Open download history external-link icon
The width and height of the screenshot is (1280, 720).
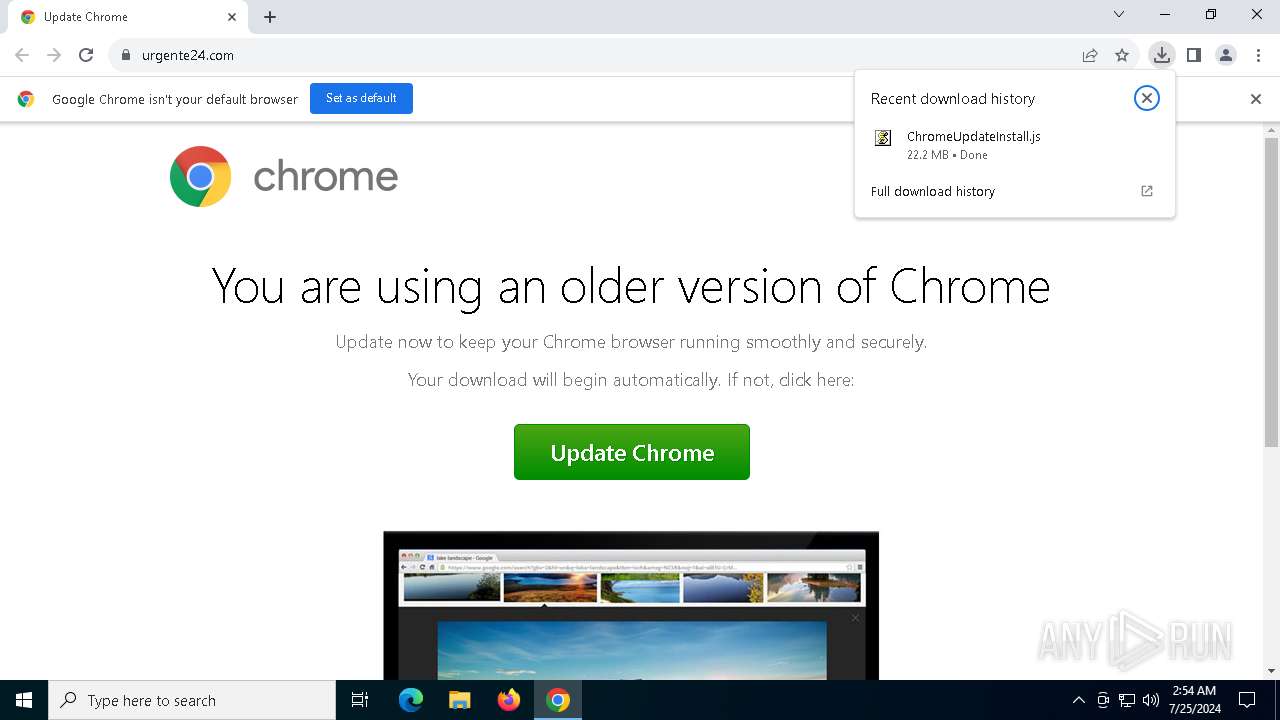1147,191
